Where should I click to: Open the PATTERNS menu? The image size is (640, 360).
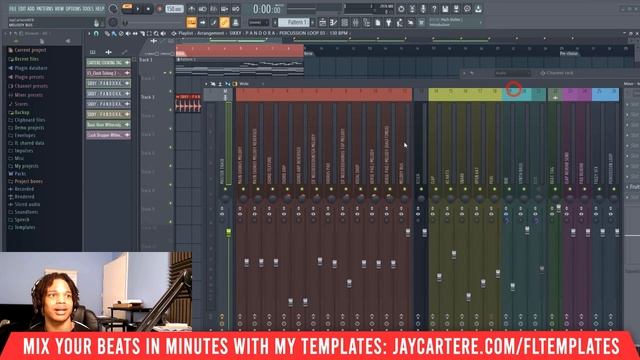tap(44, 9)
